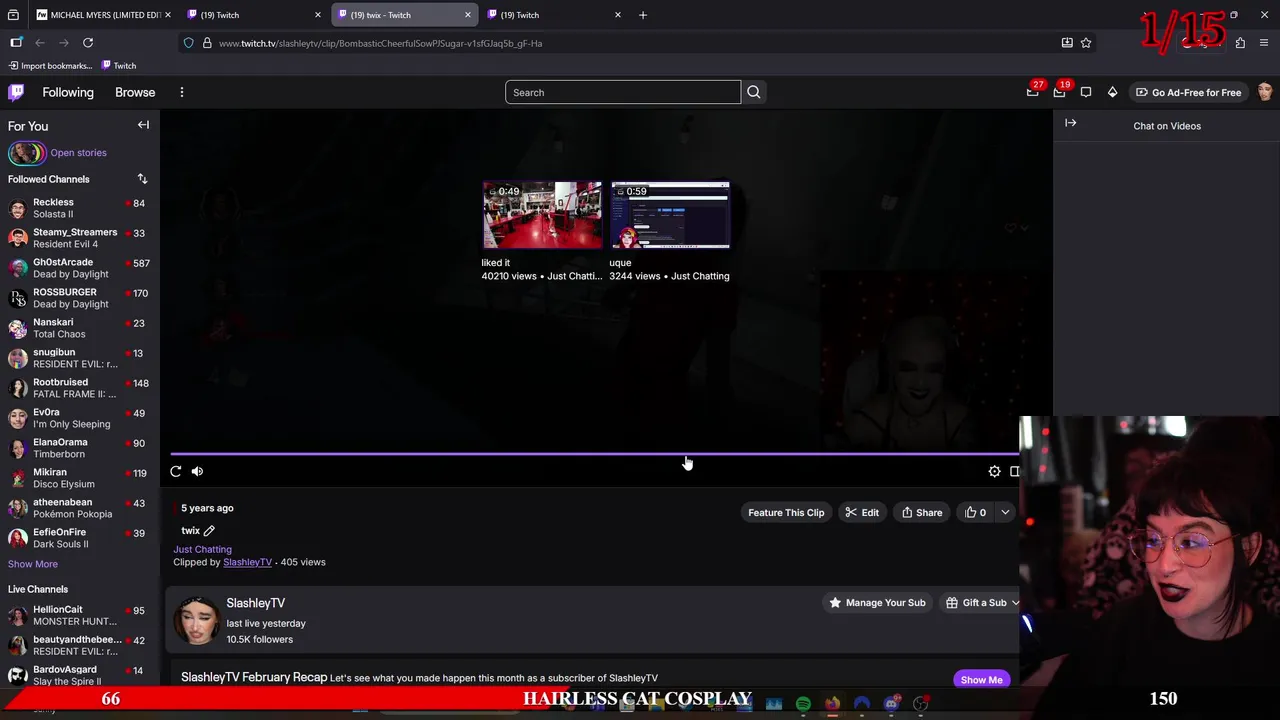This screenshot has width=1280, height=720.
Task: Click Go Ad-Free for Free
Action: (x=1188, y=92)
